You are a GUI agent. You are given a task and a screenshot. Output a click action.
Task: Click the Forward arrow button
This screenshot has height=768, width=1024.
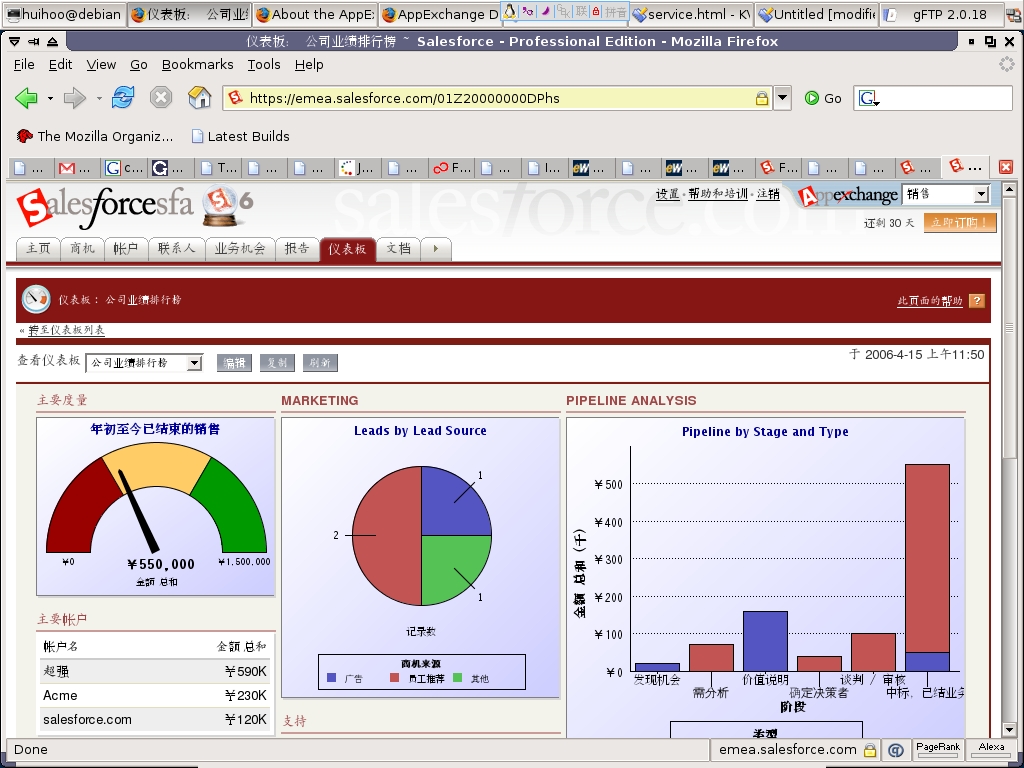[74, 98]
